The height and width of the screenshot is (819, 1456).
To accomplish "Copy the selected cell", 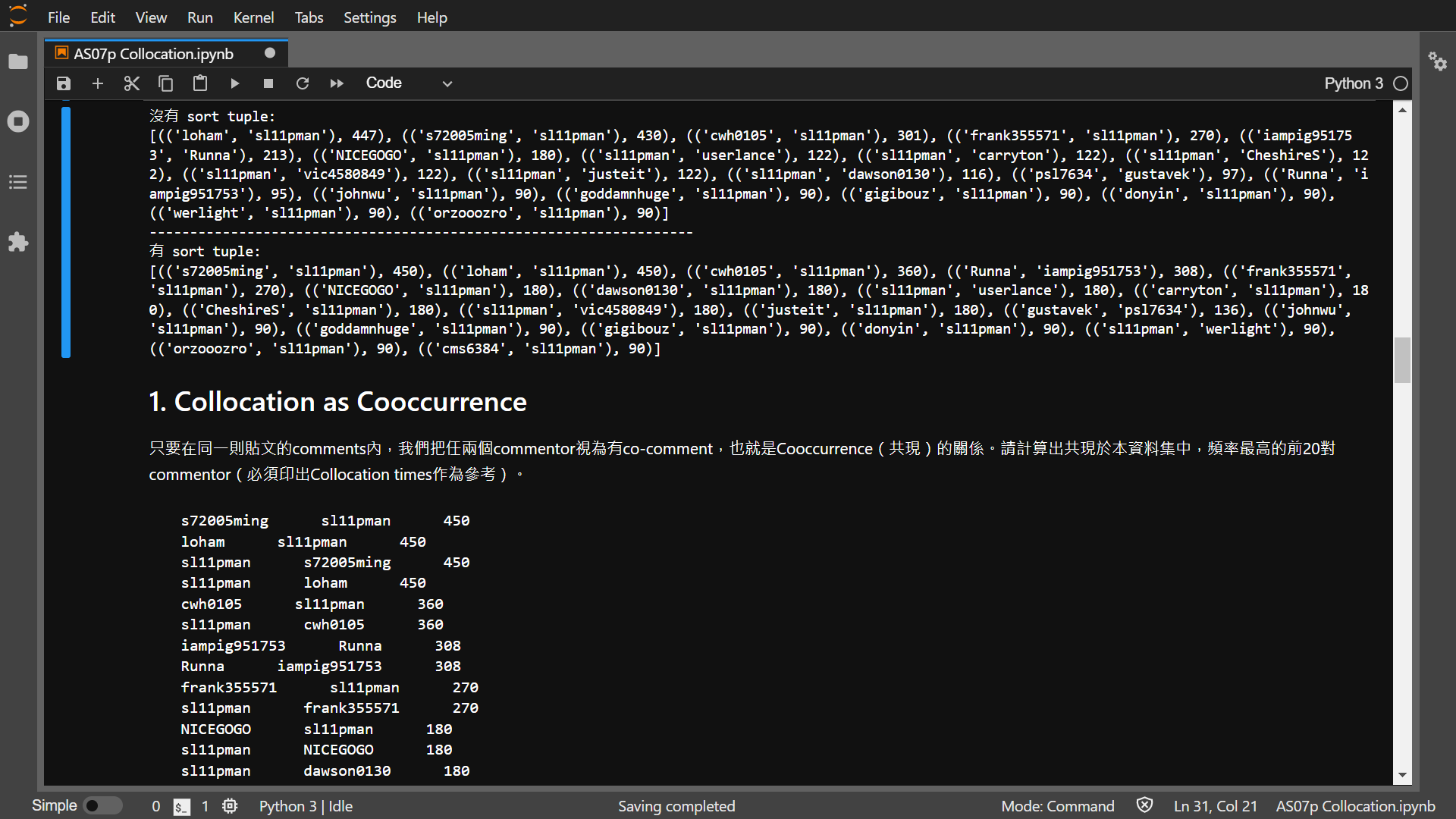I will click(165, 83).
